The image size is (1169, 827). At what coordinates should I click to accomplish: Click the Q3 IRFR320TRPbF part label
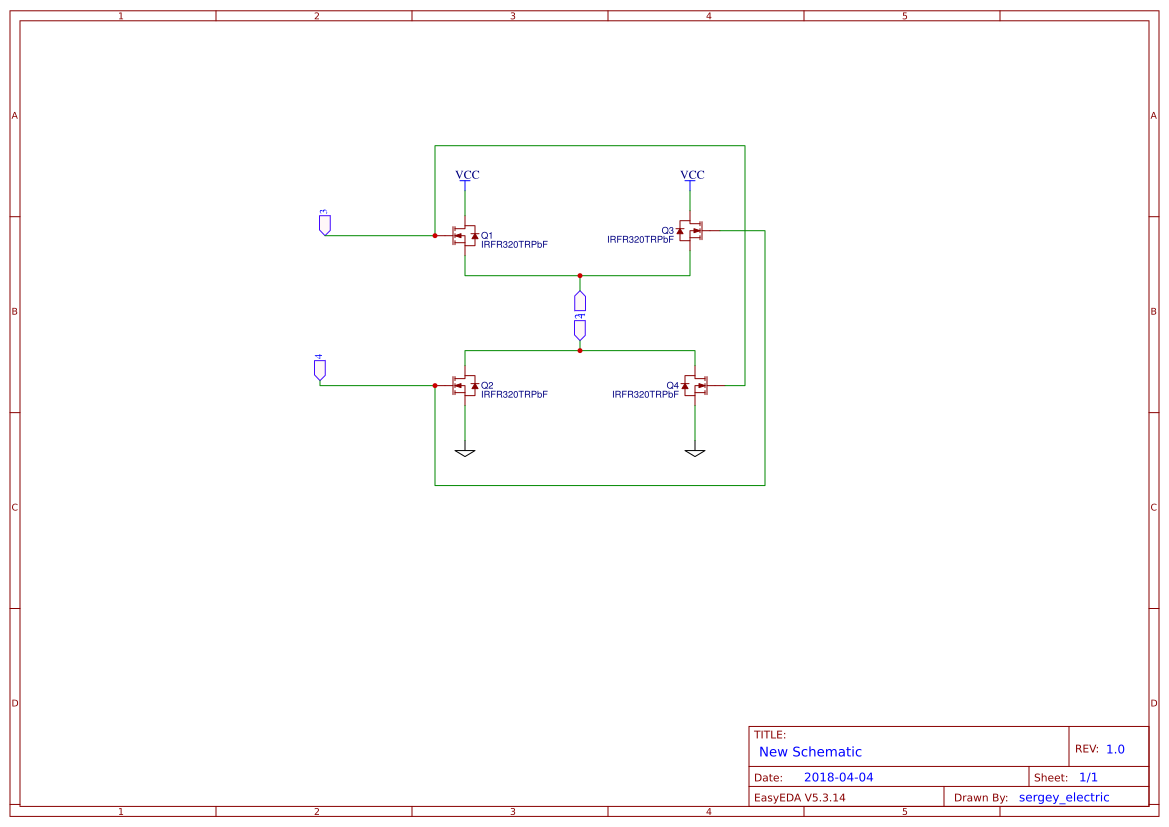640,239
